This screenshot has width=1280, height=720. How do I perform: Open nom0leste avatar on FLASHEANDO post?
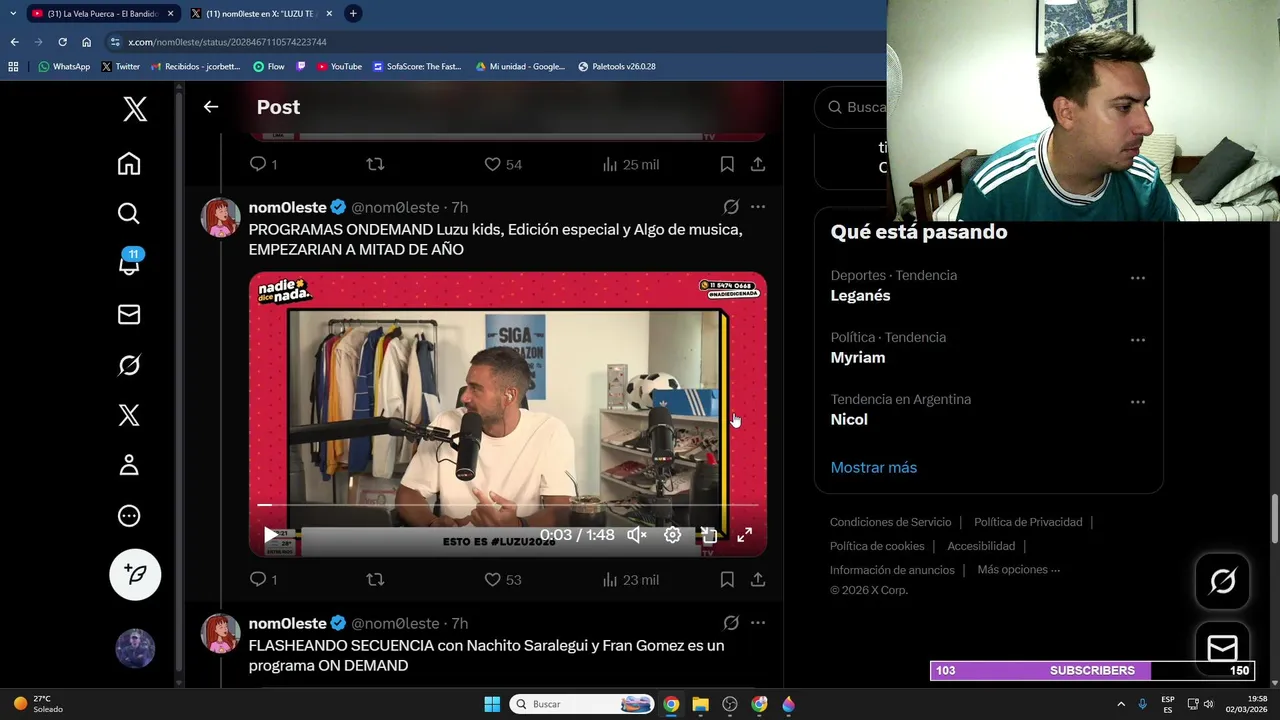tap(221, 634)
